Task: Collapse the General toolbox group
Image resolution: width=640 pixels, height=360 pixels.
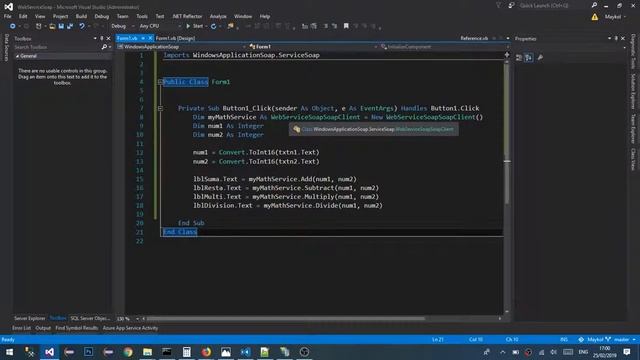Action: (17, 56)
